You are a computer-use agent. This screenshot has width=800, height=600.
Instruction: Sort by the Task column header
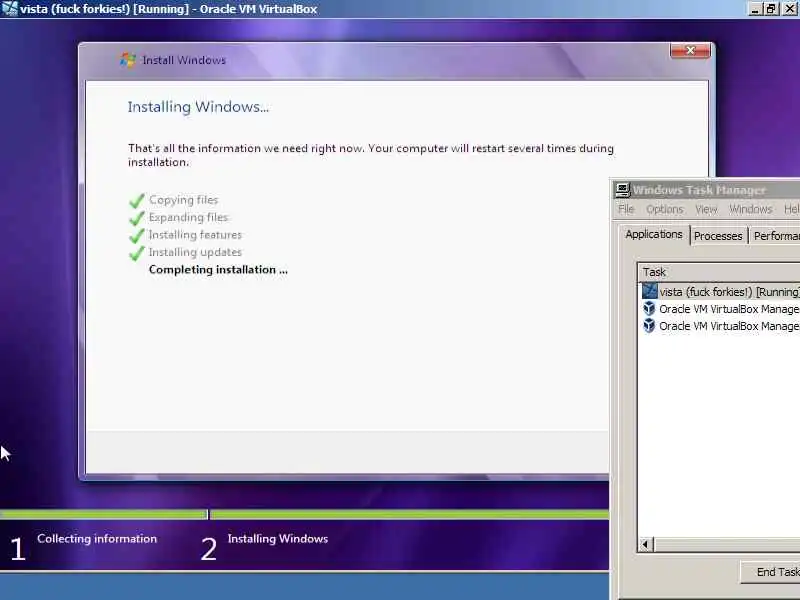click(719, 272)
